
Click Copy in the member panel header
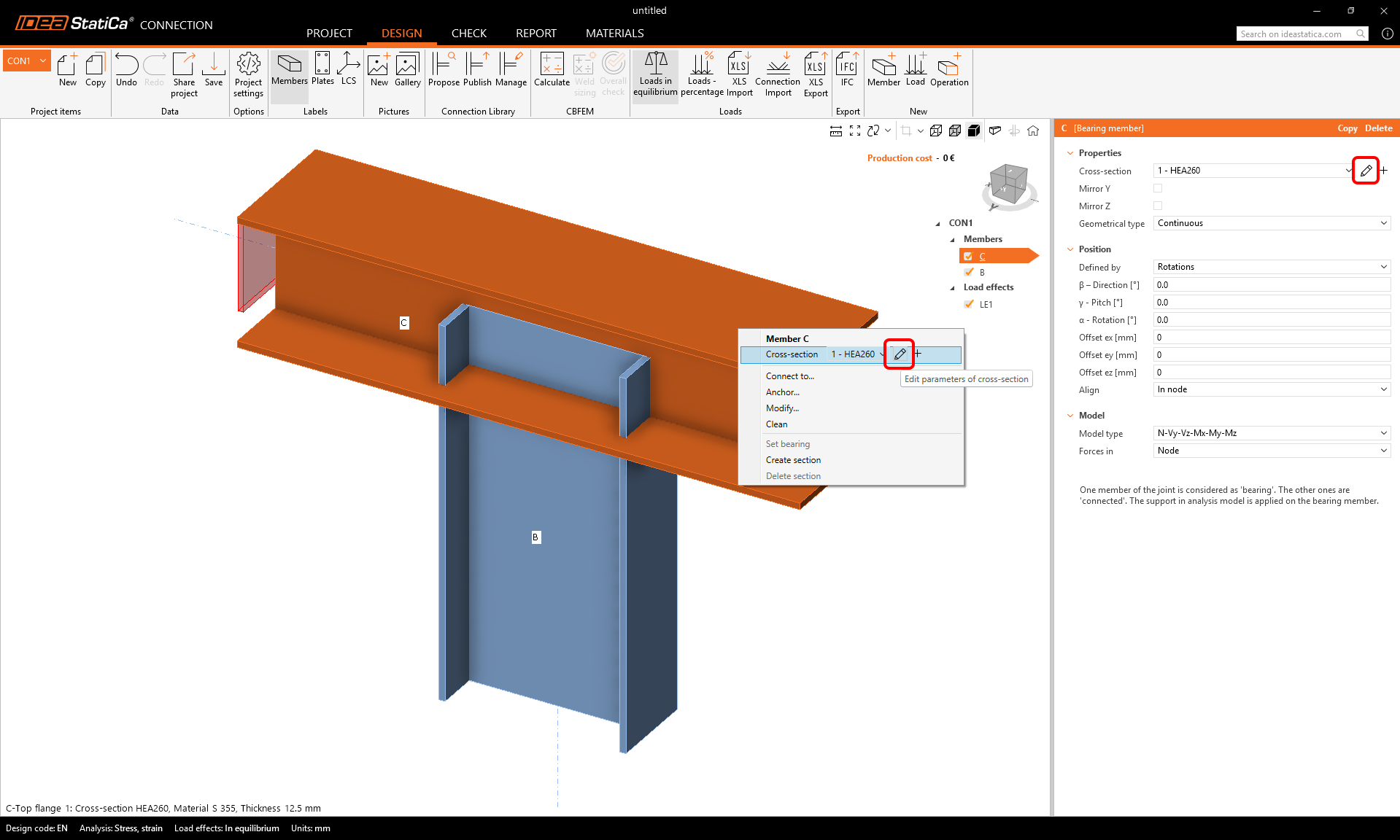(1347, 128)
